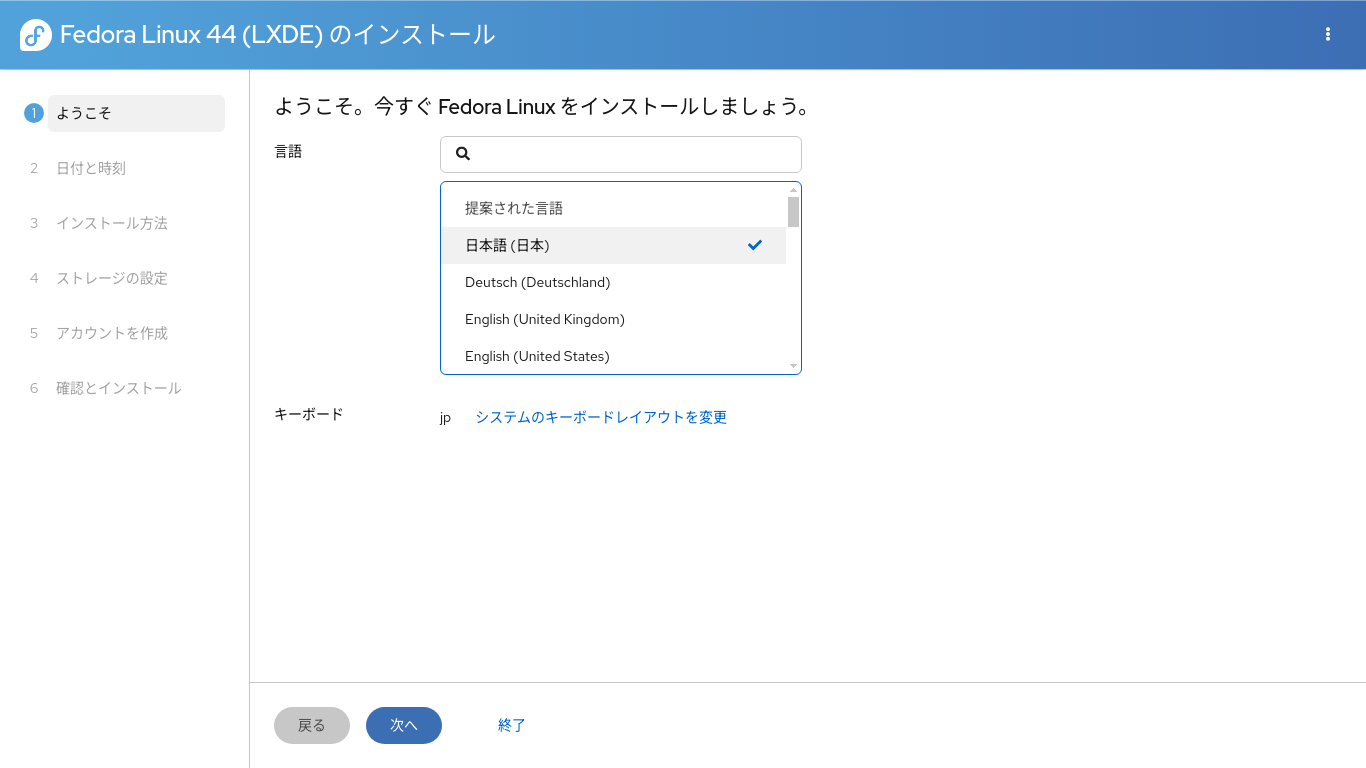1366x768 pixels.
Task: Click the checkmark beside 日本語 (日本)
Action: click(755, 245)
